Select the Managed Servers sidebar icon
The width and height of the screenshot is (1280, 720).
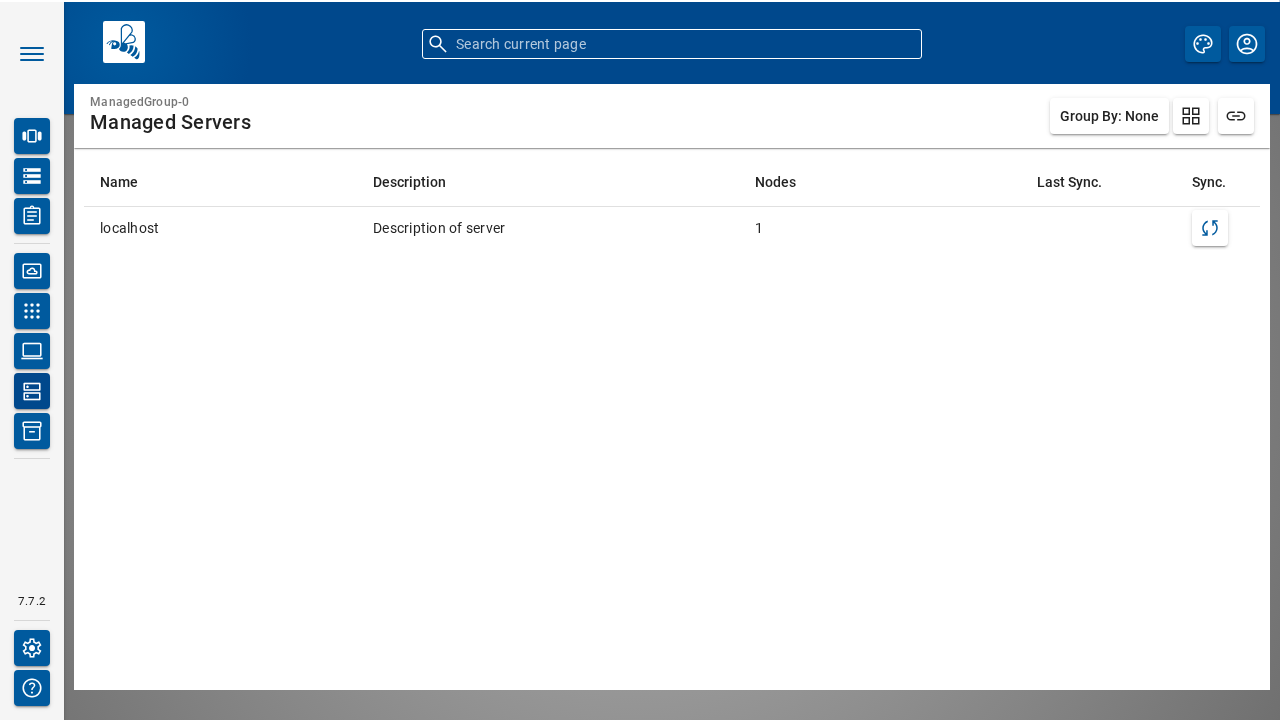(x=31, y=391)
